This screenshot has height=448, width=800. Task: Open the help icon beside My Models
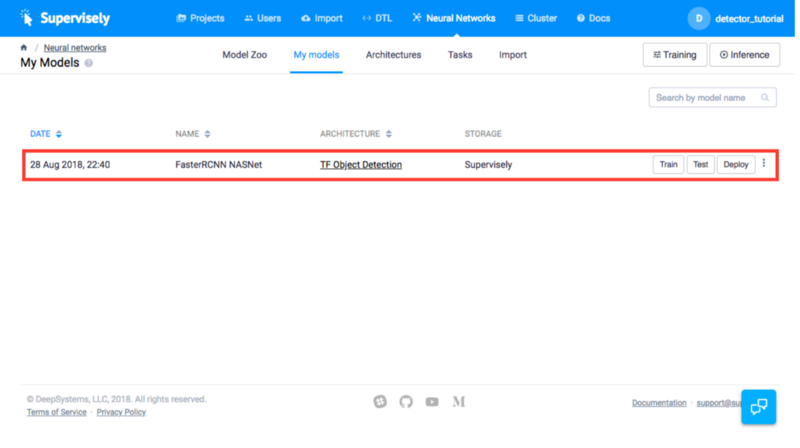[89, 63]
